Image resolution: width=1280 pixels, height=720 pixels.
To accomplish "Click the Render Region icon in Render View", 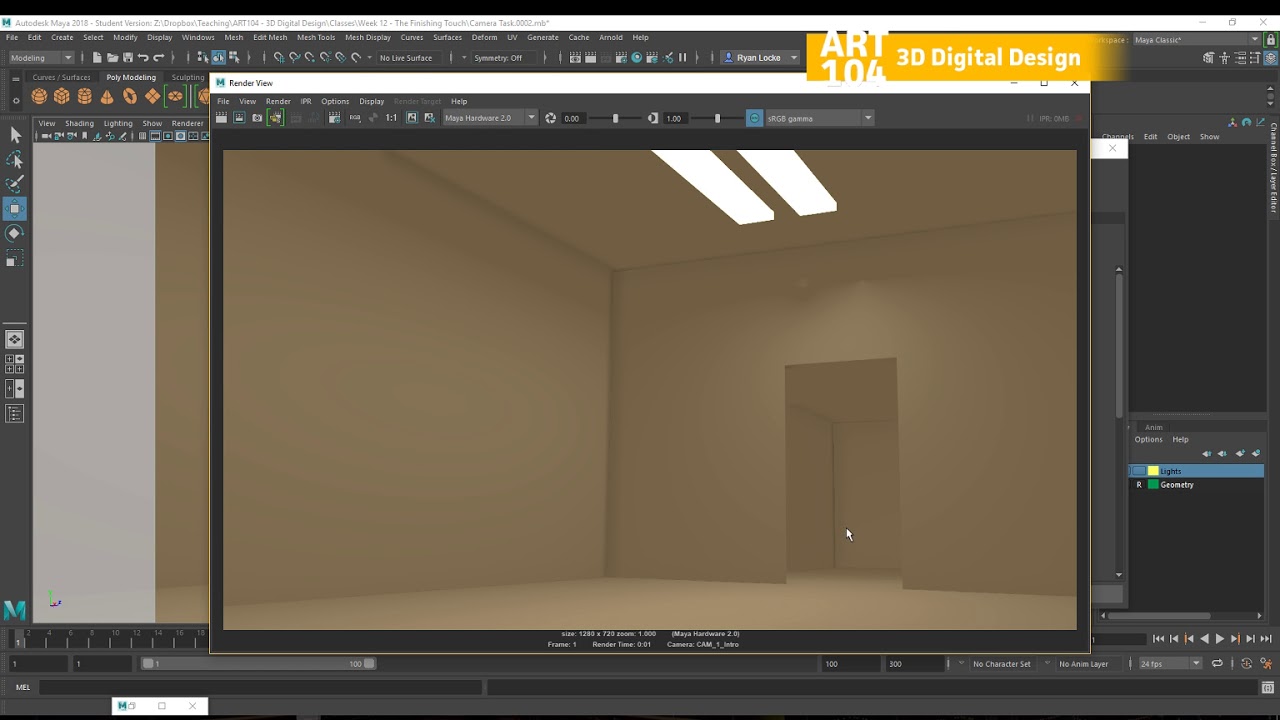I will point(239,118).
